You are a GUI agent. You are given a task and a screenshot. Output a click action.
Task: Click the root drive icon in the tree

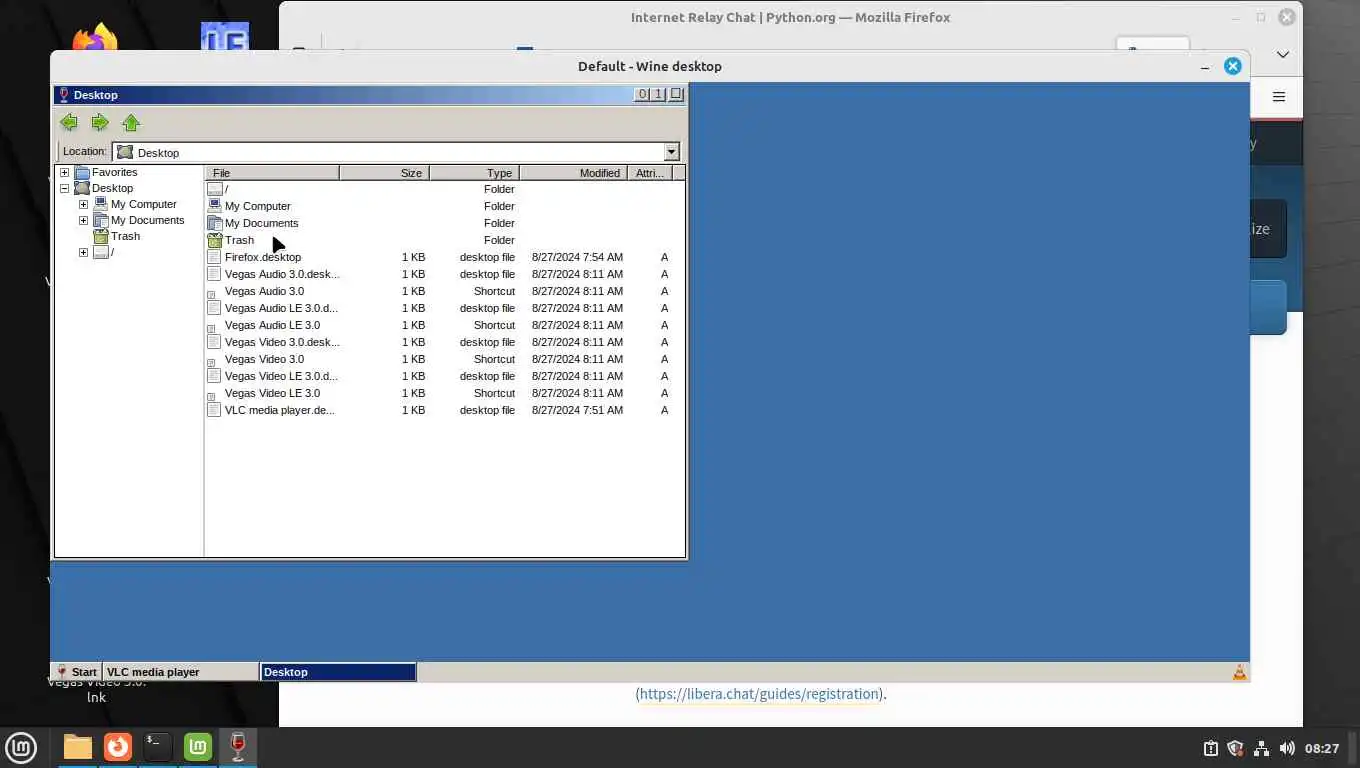[101, 252]
